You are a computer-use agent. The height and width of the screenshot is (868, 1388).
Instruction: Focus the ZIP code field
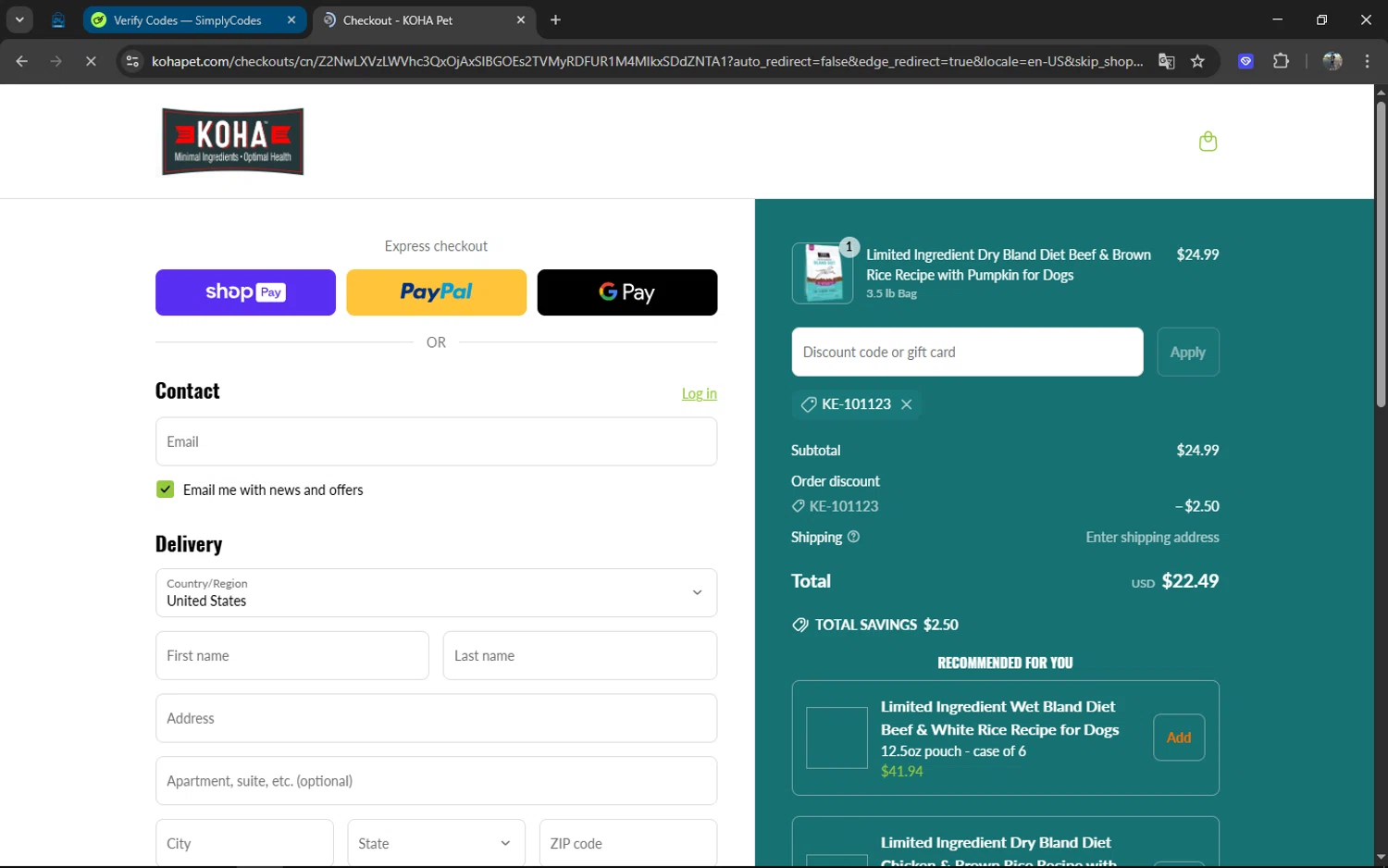click(627, 843)
